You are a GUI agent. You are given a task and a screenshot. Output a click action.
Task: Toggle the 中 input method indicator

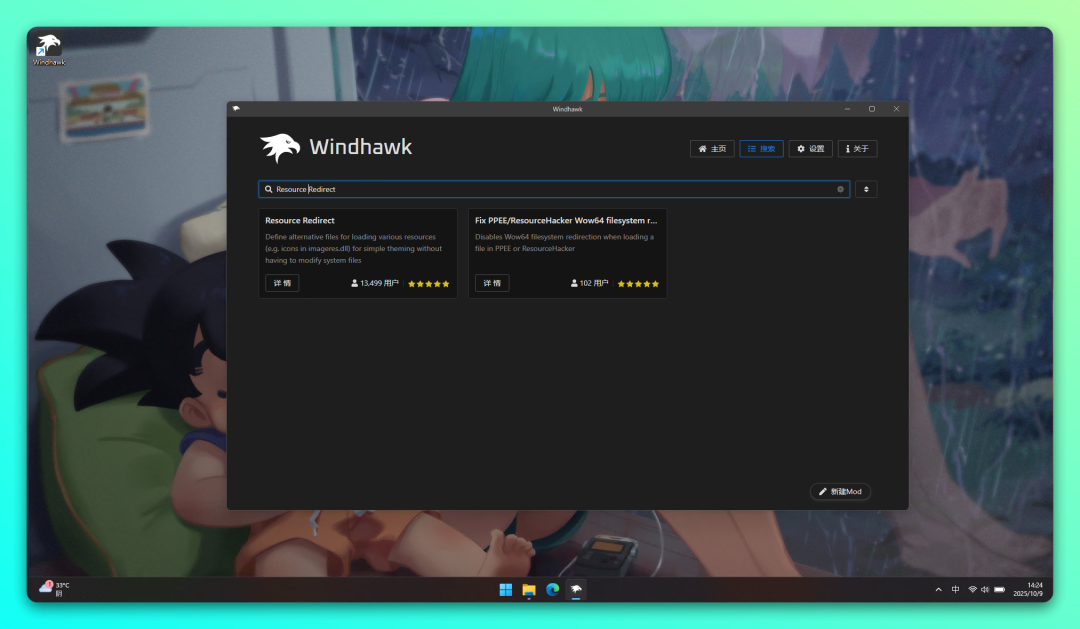point(955,589)
